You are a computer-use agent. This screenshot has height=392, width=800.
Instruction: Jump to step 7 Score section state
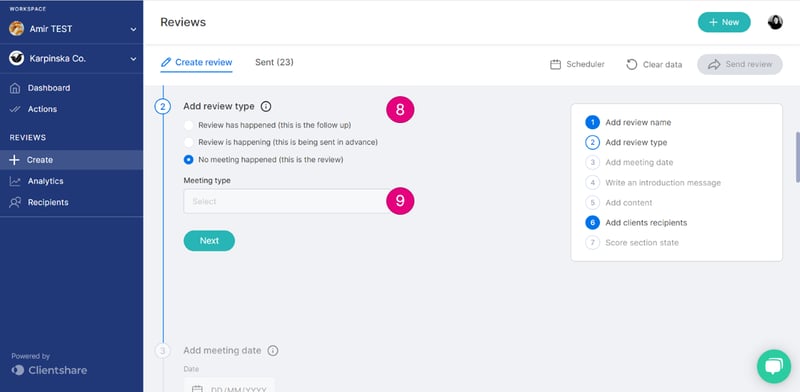pos(632,242)
